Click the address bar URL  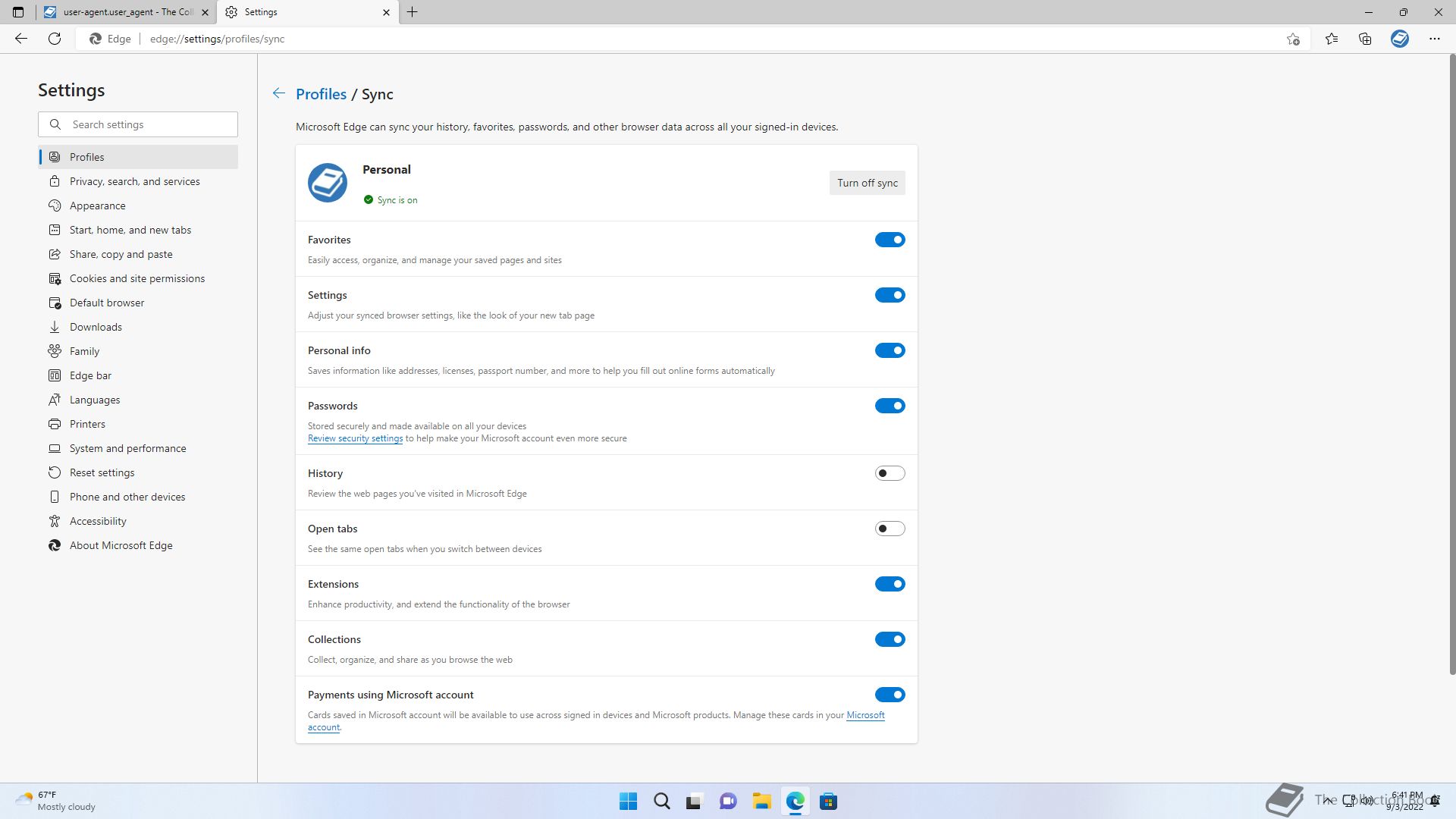(217, 39)
